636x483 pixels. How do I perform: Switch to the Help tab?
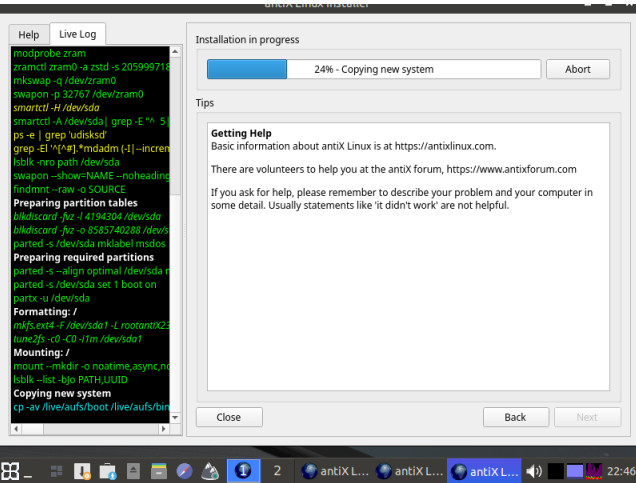[x=29, y=35]
